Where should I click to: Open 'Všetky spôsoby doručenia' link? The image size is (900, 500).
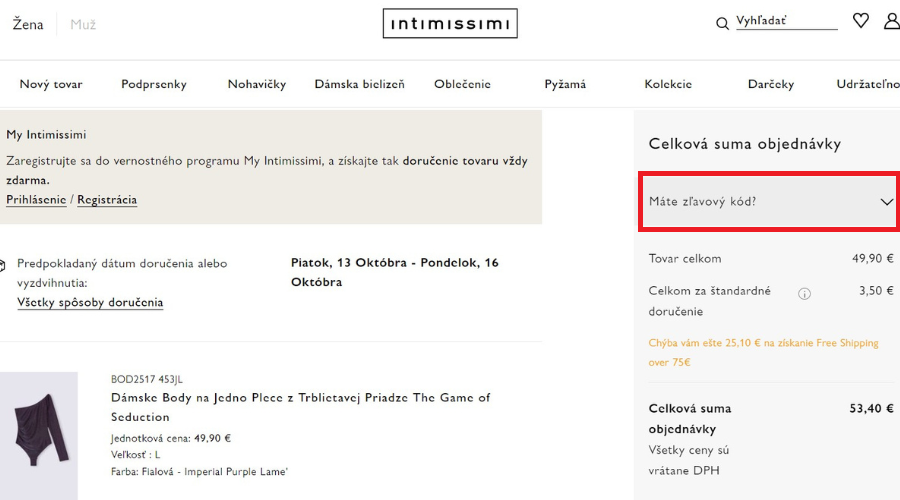coord(90,302)
